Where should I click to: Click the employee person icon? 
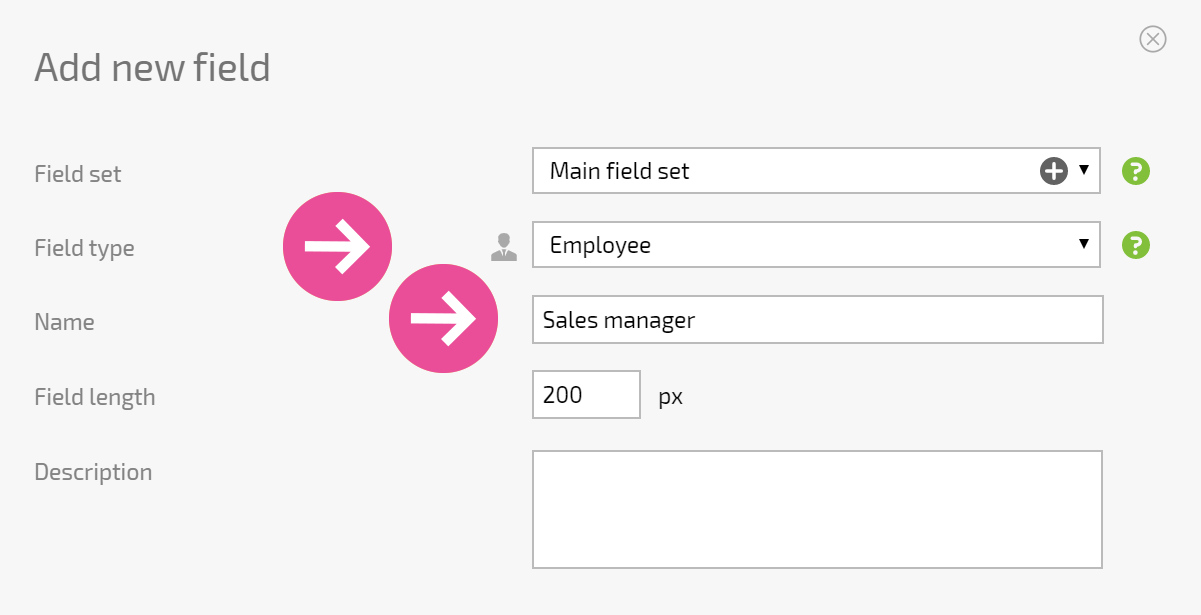504,247
